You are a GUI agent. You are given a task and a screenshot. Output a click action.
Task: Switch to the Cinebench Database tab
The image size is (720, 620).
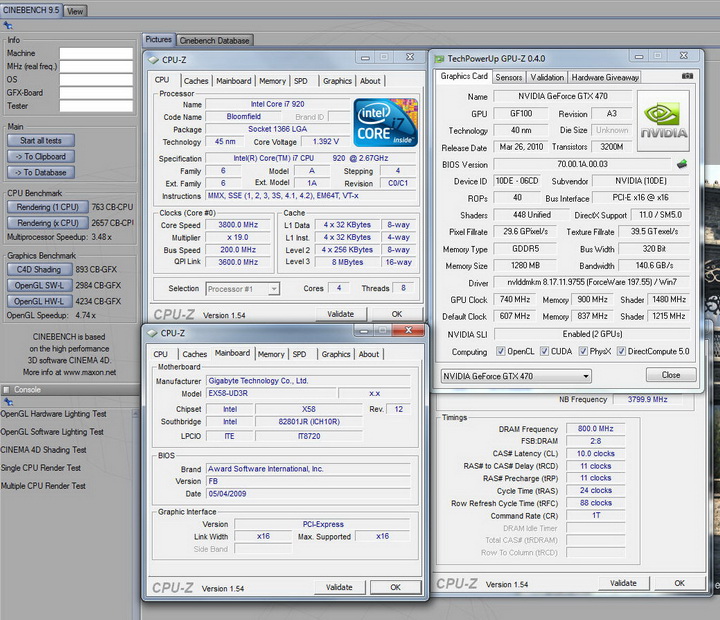click(x=214, y=40)
